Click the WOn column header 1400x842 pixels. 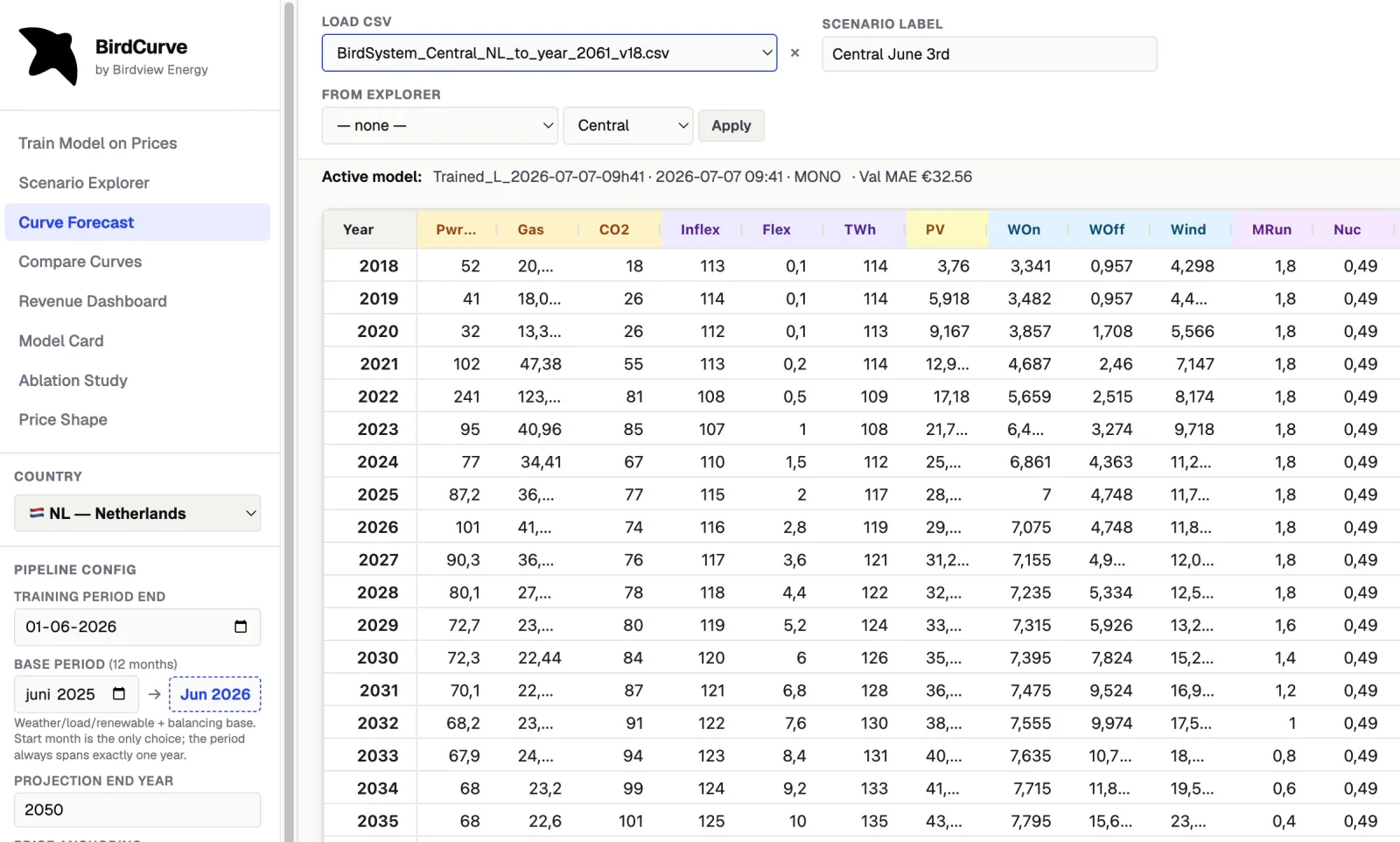click(x=1029, y=229)
